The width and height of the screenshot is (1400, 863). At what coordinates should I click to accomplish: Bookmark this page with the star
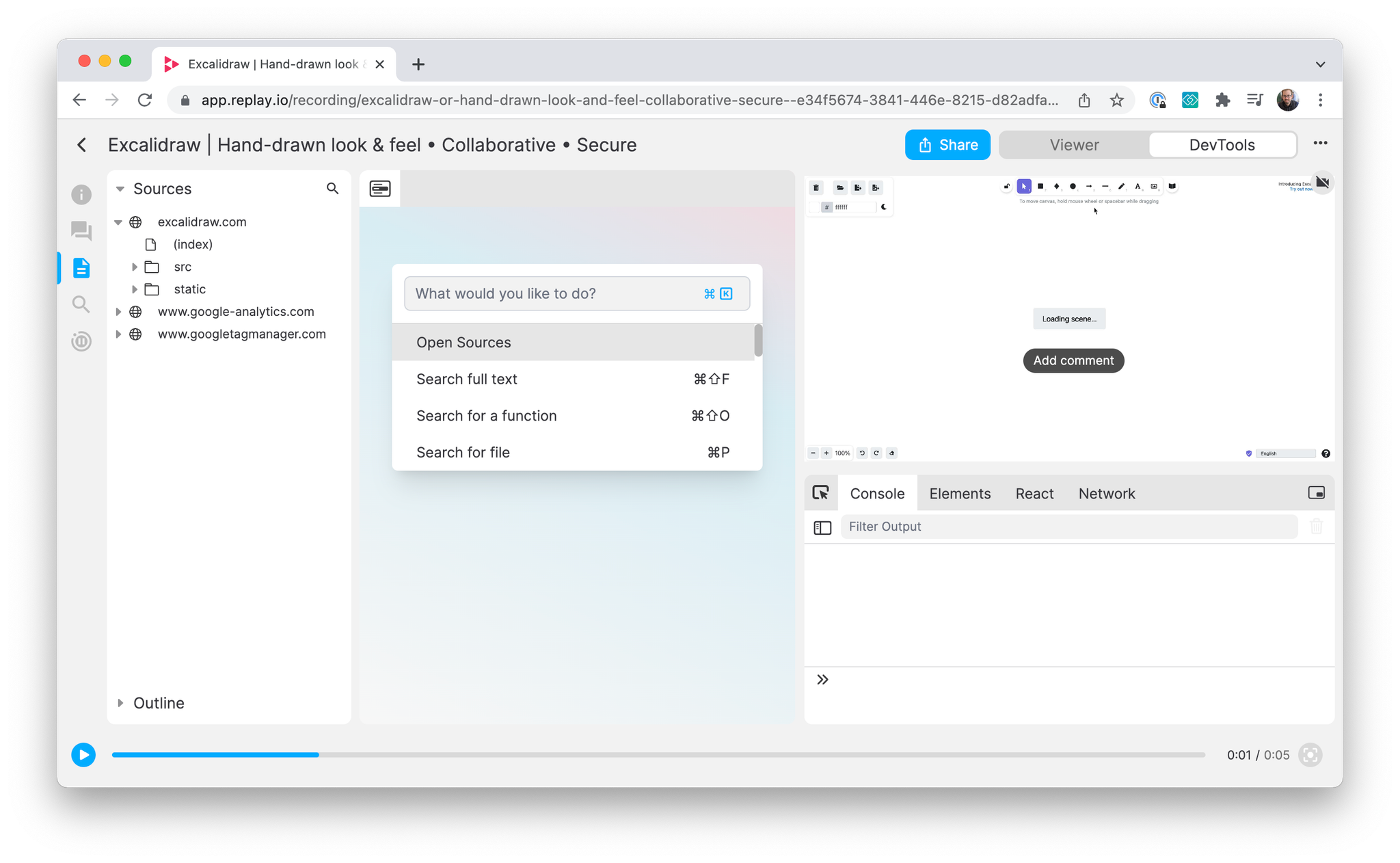pos(1116,101)
